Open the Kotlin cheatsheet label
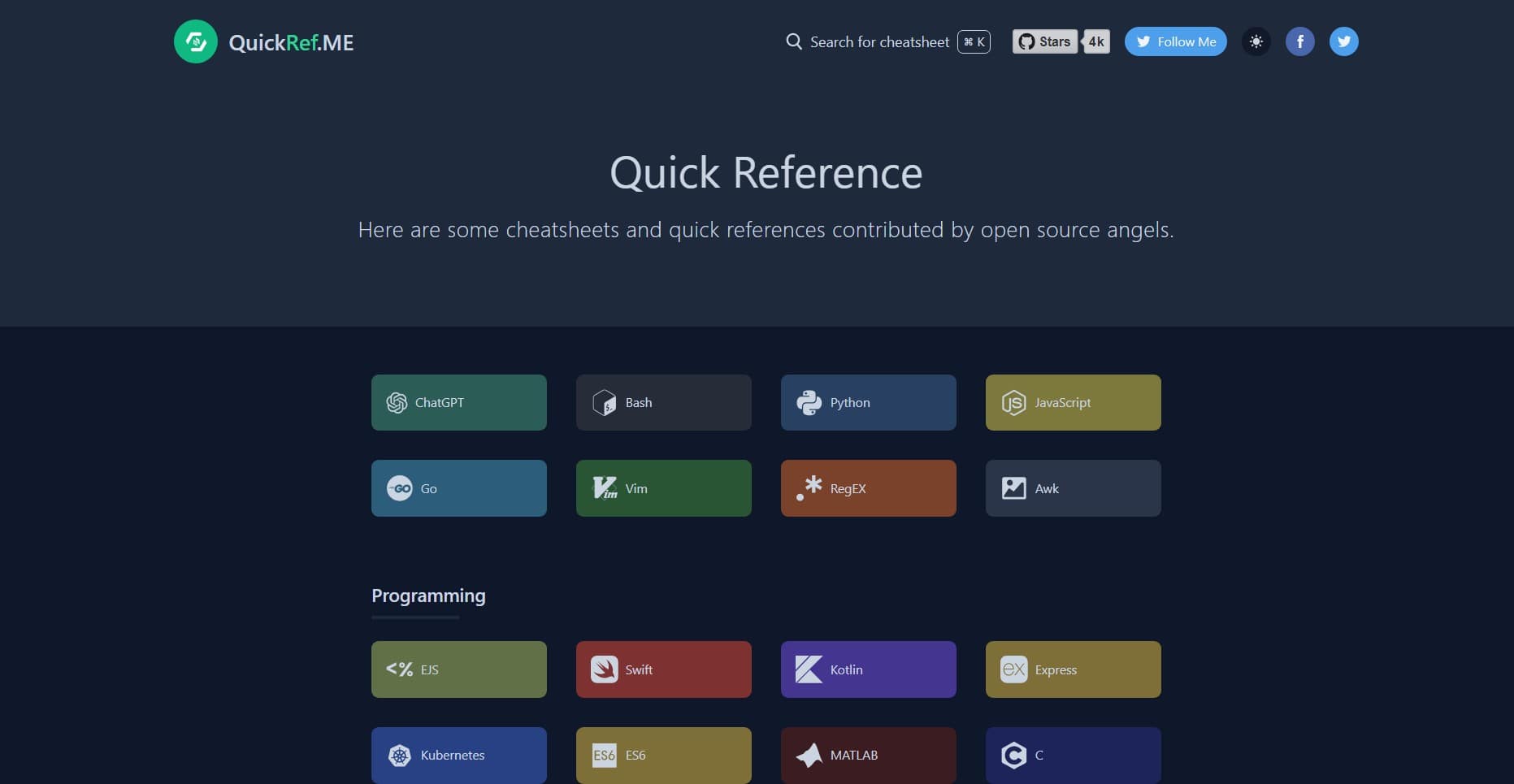Viewport: 1514px width, 784px height. pyautogui.click(x=847, y=669)
